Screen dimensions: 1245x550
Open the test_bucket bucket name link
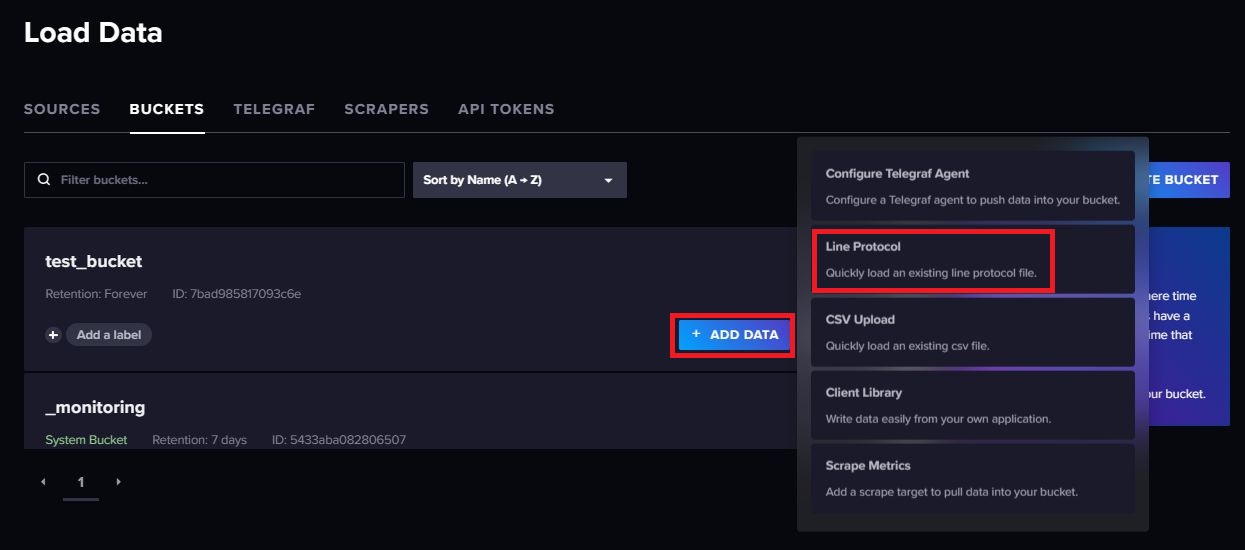(94, 262)
